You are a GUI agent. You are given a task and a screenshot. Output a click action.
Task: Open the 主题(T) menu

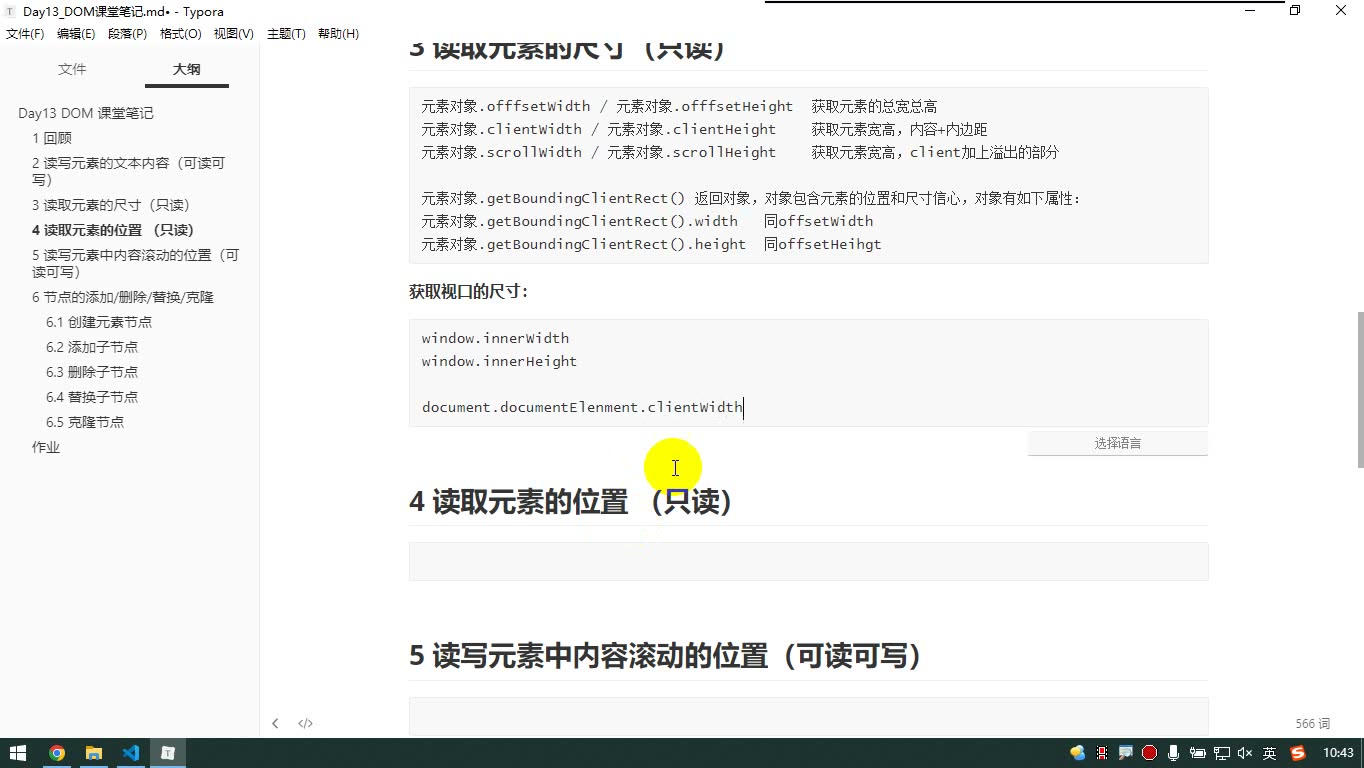tap(286, 34)
